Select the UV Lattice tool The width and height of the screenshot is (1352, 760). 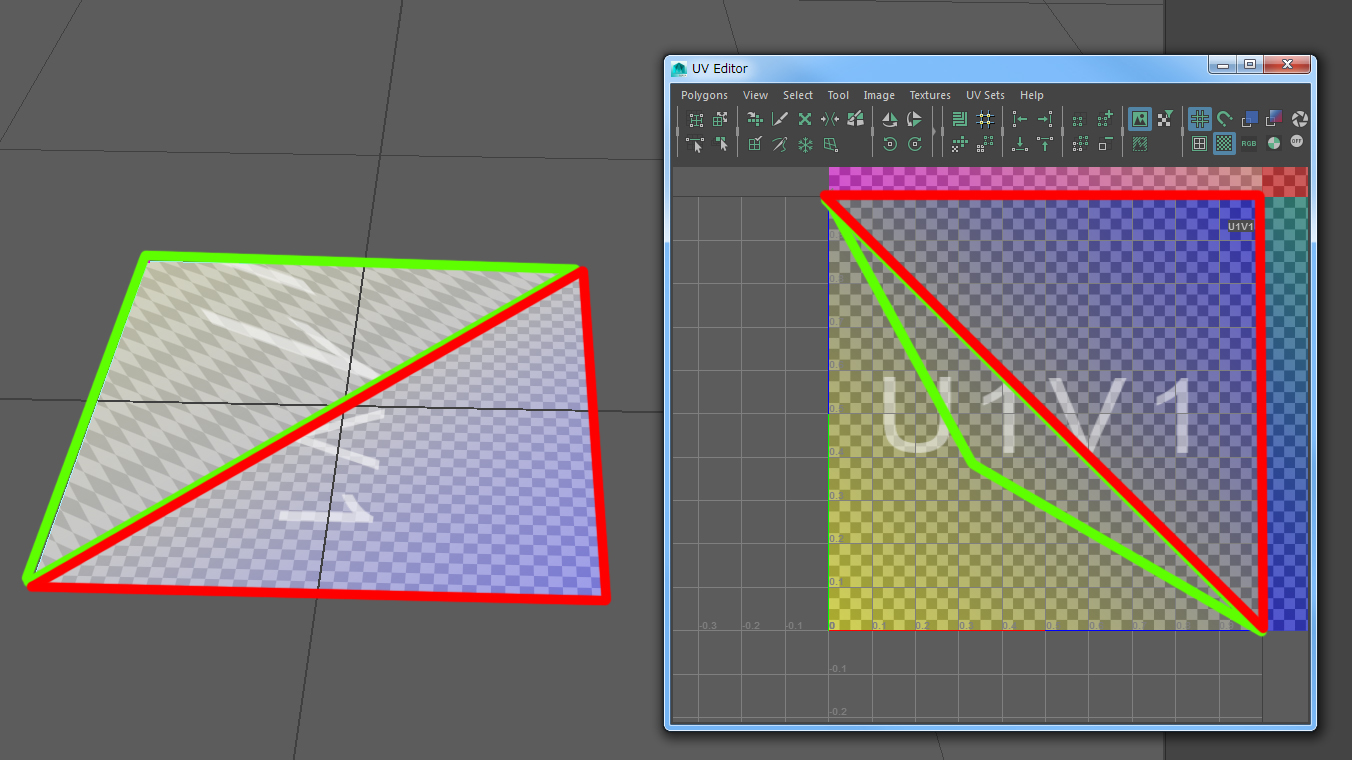pos(696,119)
